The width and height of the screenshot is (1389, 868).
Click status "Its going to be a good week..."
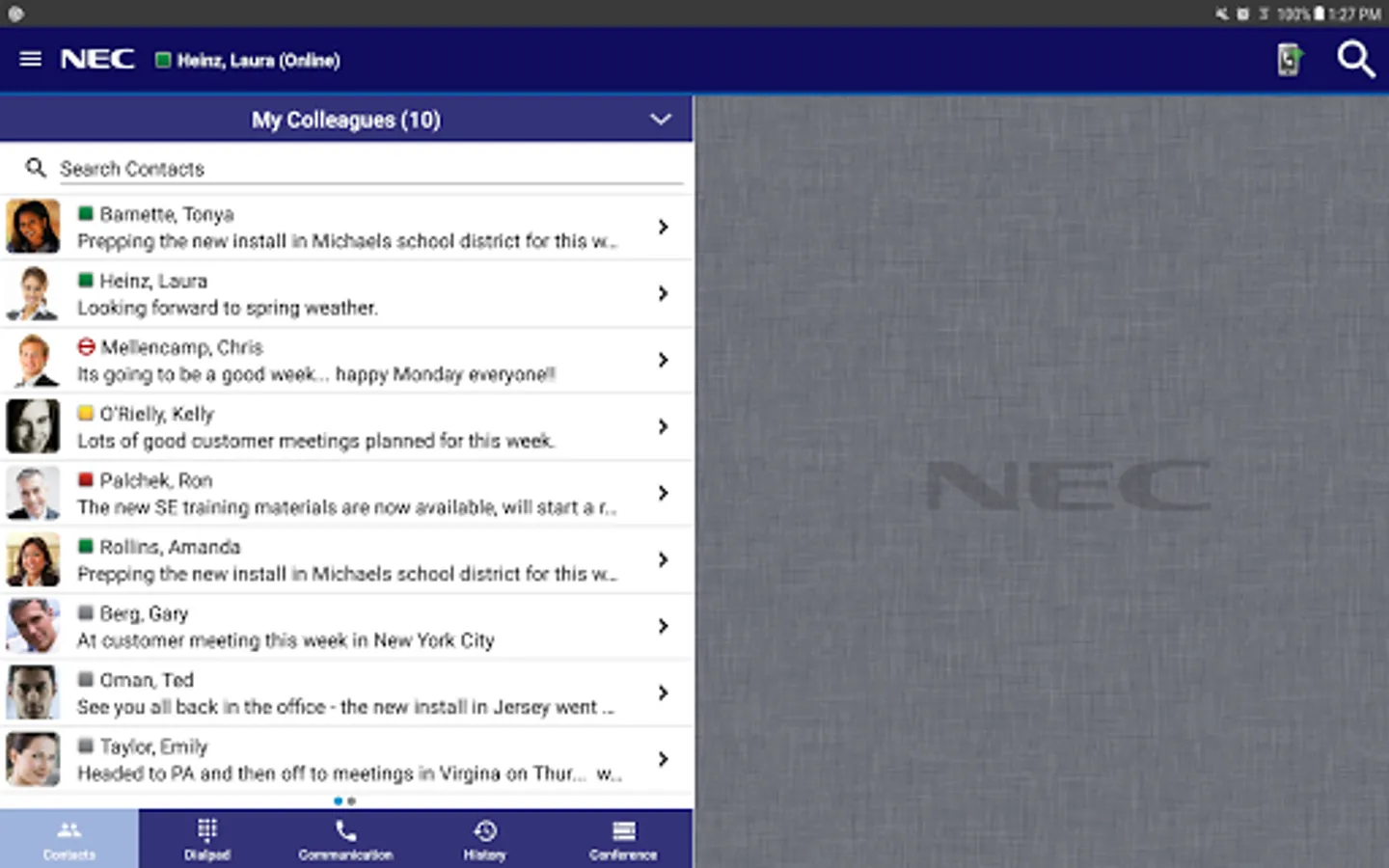[204, 374]
